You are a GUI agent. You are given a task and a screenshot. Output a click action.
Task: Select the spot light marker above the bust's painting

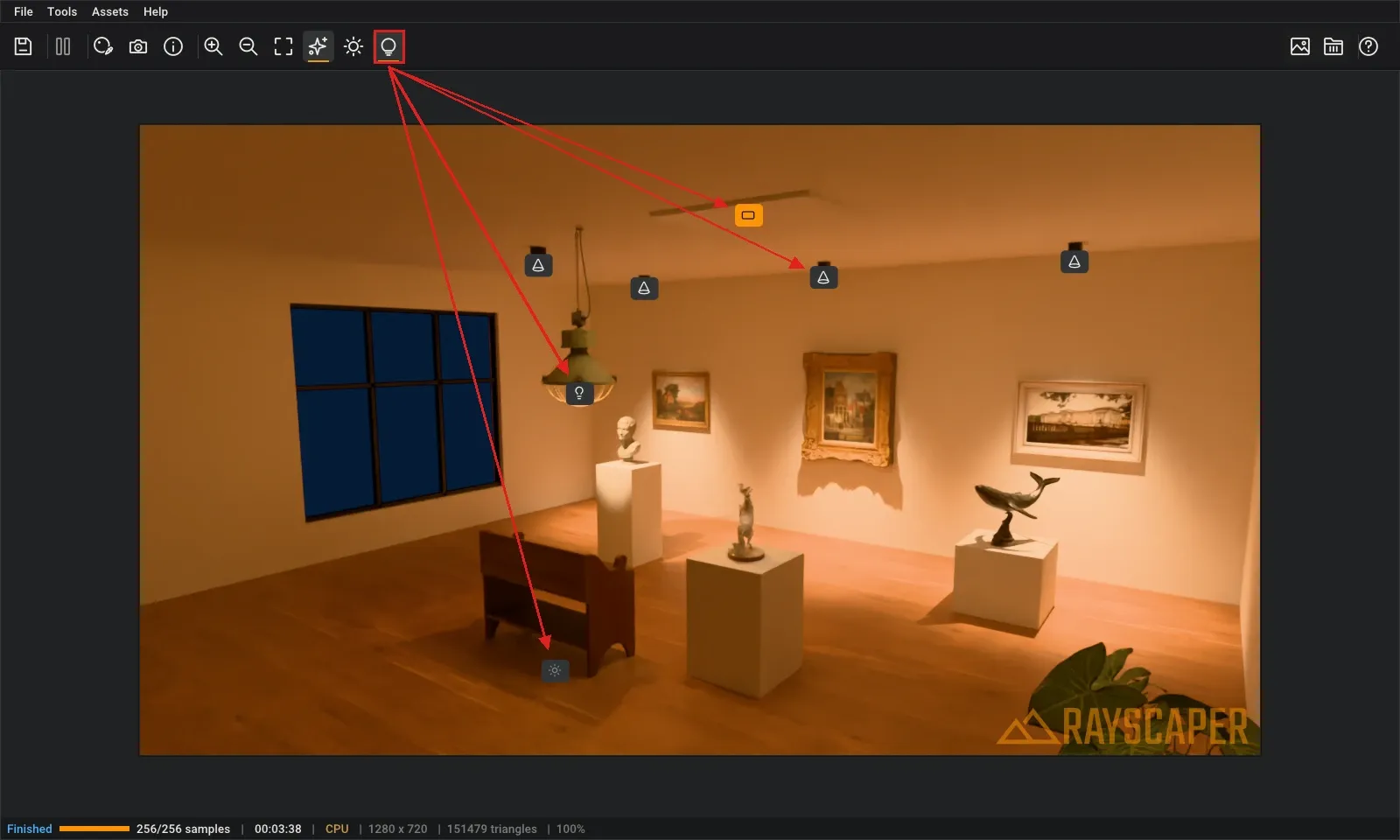tap(644, 288)
